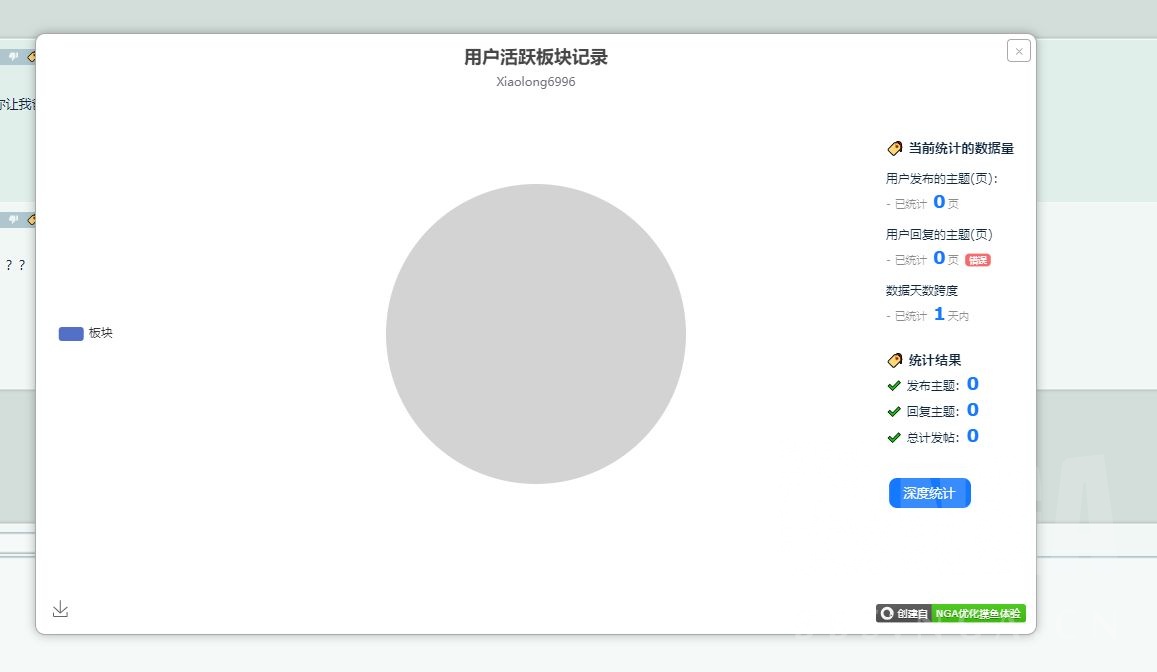Click green checkmark next to 回复主题
This screenshot has width=1157, height=672.
point(894,412)
